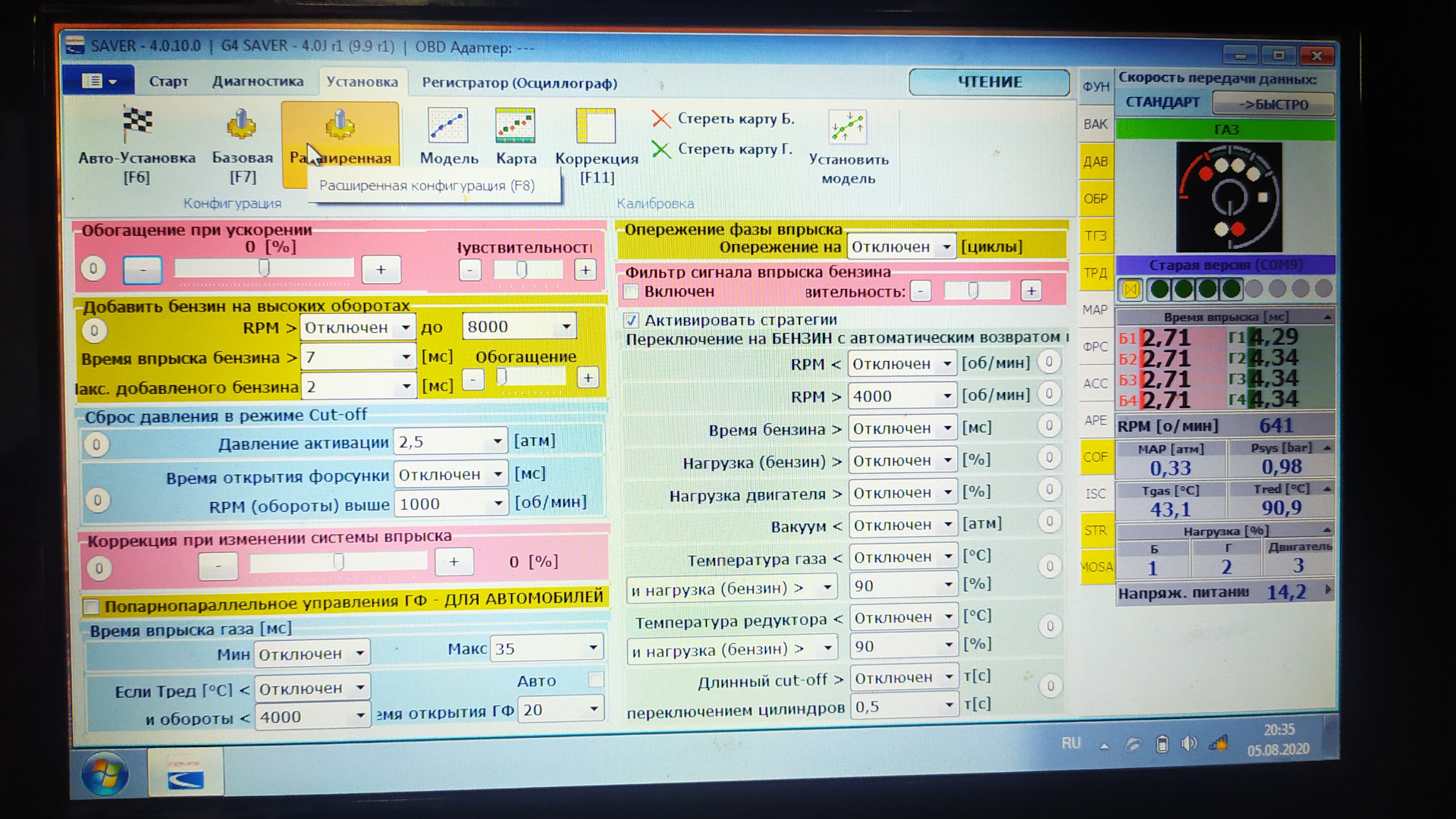Click Стереть карту Г. green cross
This screenshot has height=819, width=1456.
[x=661, y=150]
